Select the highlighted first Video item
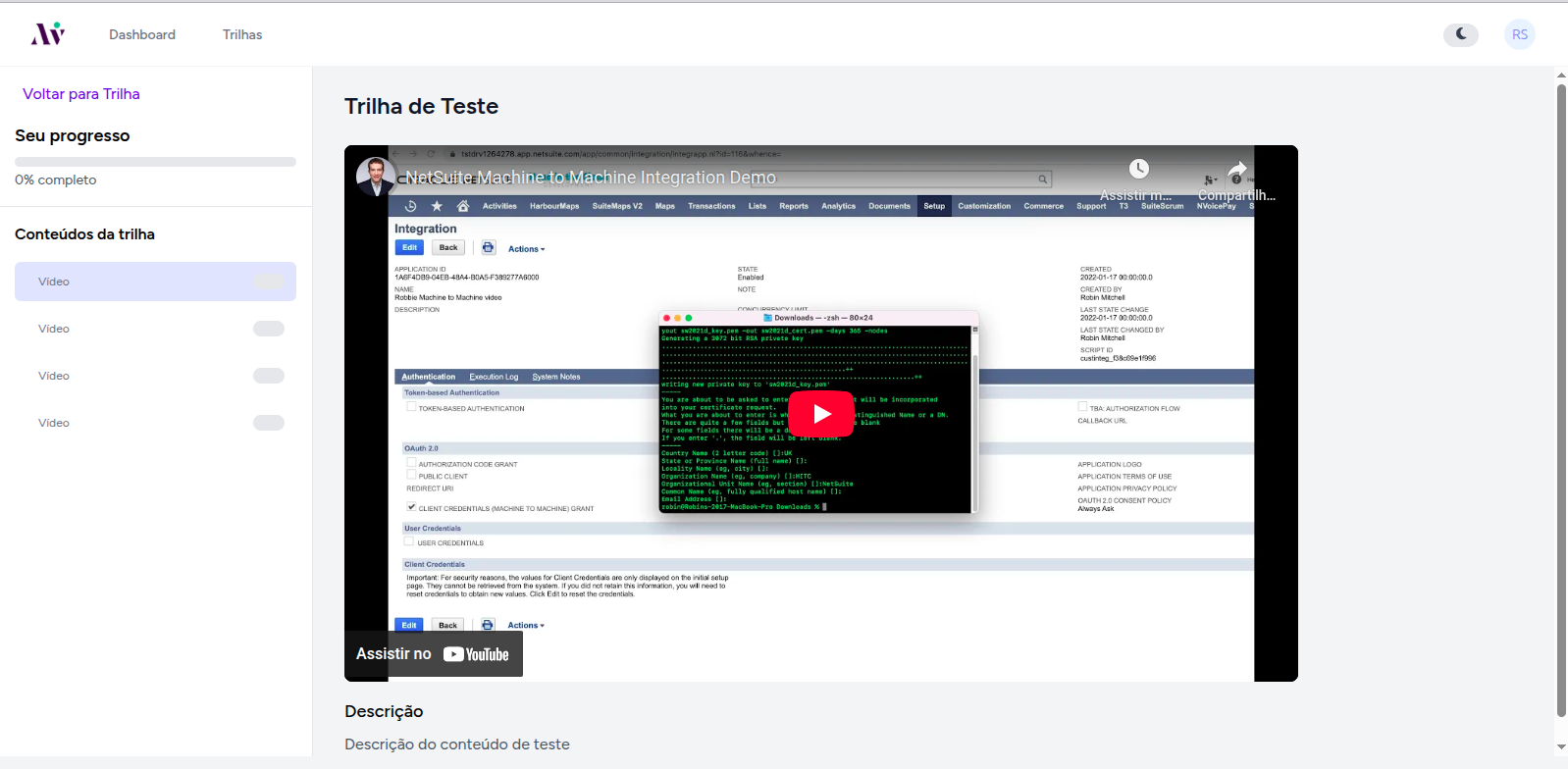 [x=155, y=282]
